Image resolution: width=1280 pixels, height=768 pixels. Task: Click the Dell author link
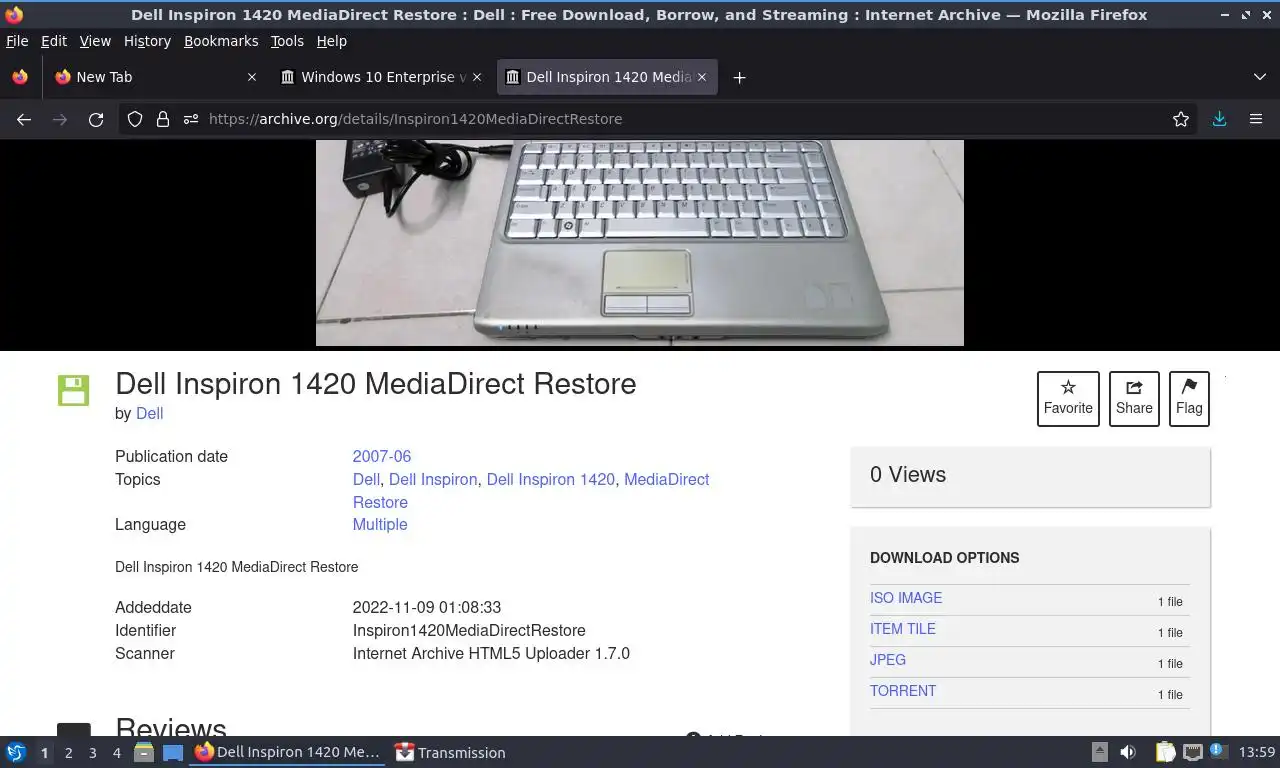coord(149,413)
